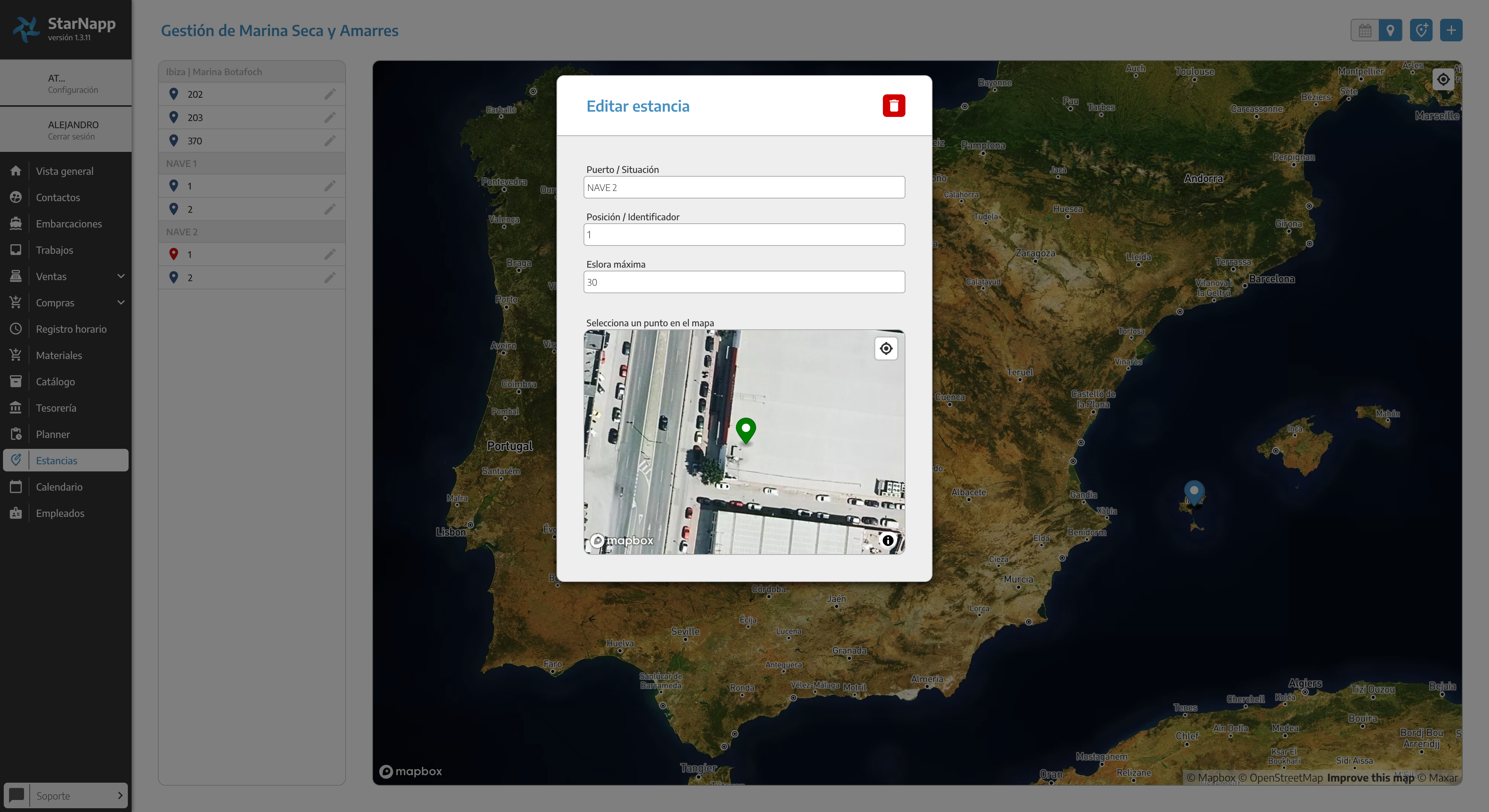Edit berth 202 with pencil icon
Viewport: 1489px width, 812px height.
329,94
